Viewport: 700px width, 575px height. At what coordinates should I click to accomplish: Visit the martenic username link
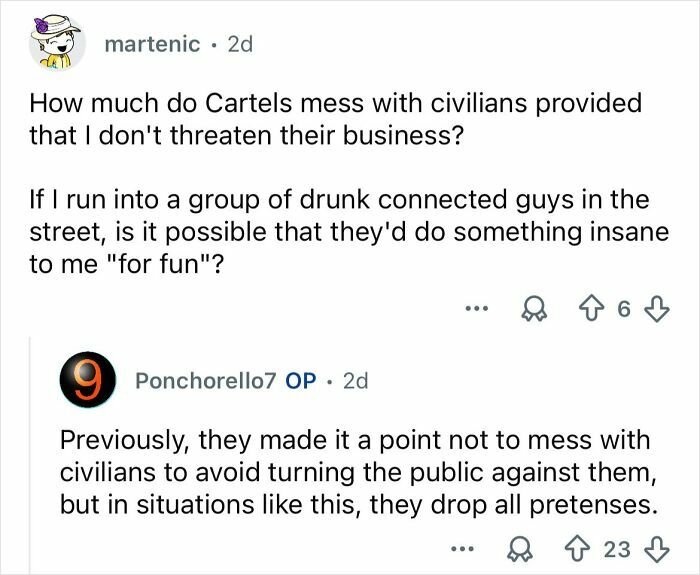pyautogui.click(x=151, y=47)
